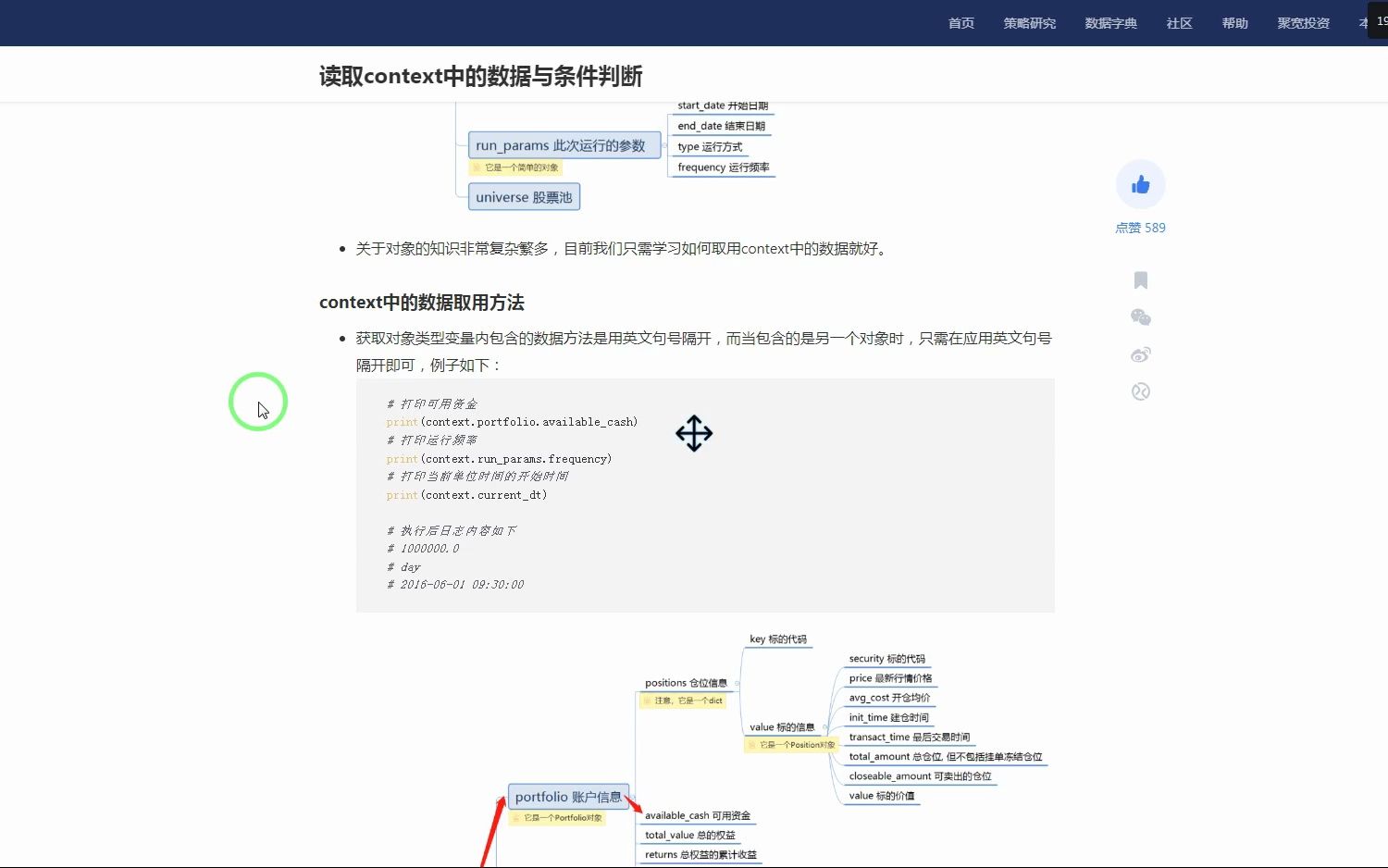Click the code line print(context.run_params.frequency)

tap(499, 459)
